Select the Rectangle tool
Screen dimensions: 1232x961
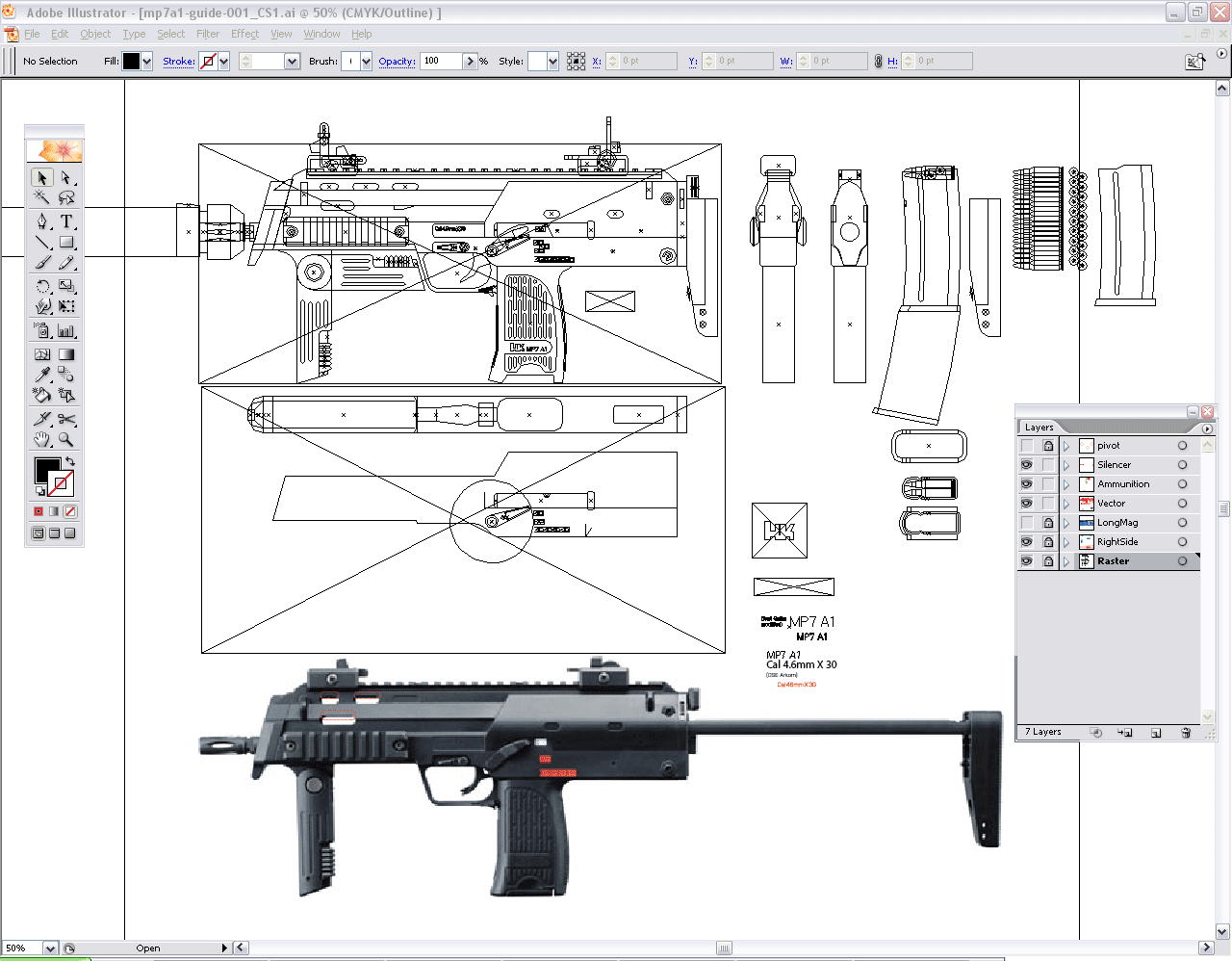point(66,243)
